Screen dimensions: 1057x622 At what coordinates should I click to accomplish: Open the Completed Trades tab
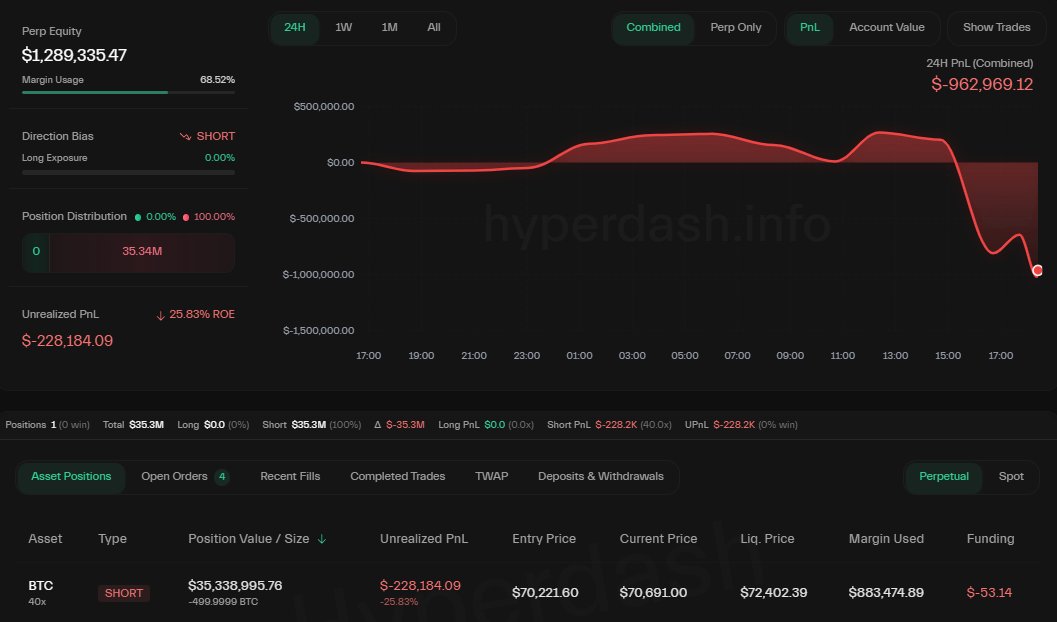click(x=398, y=476)
